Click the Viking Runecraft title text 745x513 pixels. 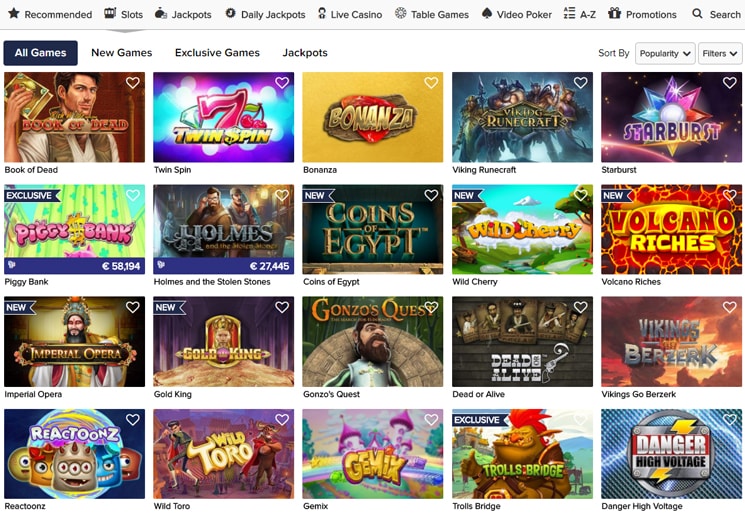484,170
